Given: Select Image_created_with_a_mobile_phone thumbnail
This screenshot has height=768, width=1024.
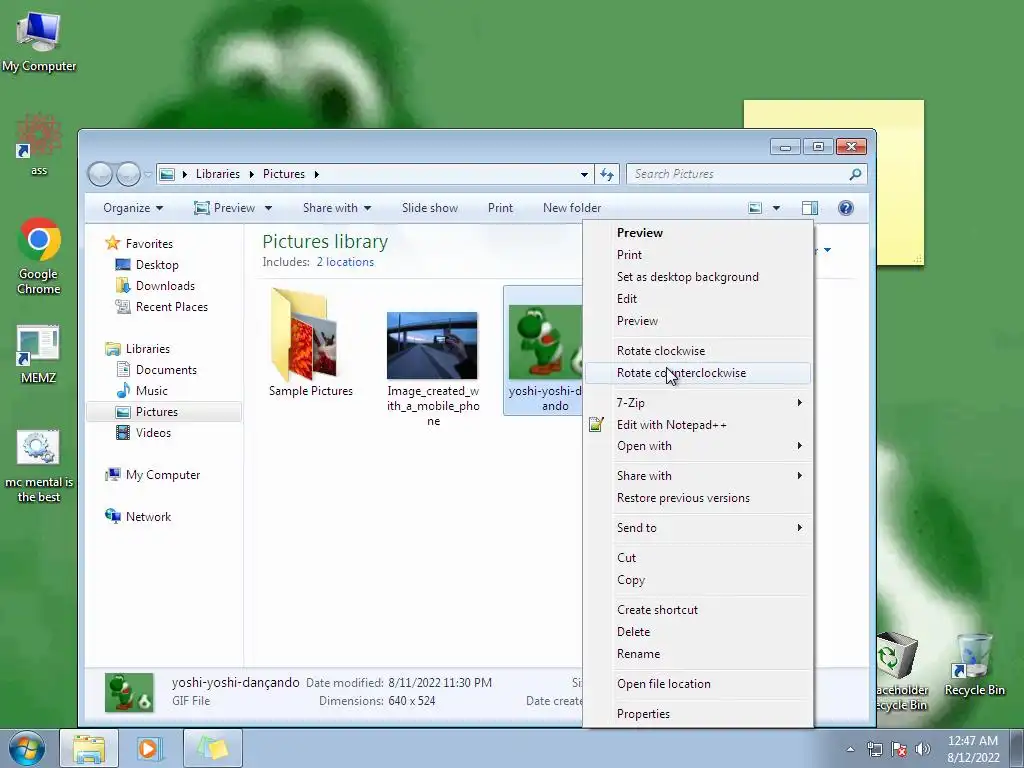Looking at the screenshot, I should click(x=433, y=368).
